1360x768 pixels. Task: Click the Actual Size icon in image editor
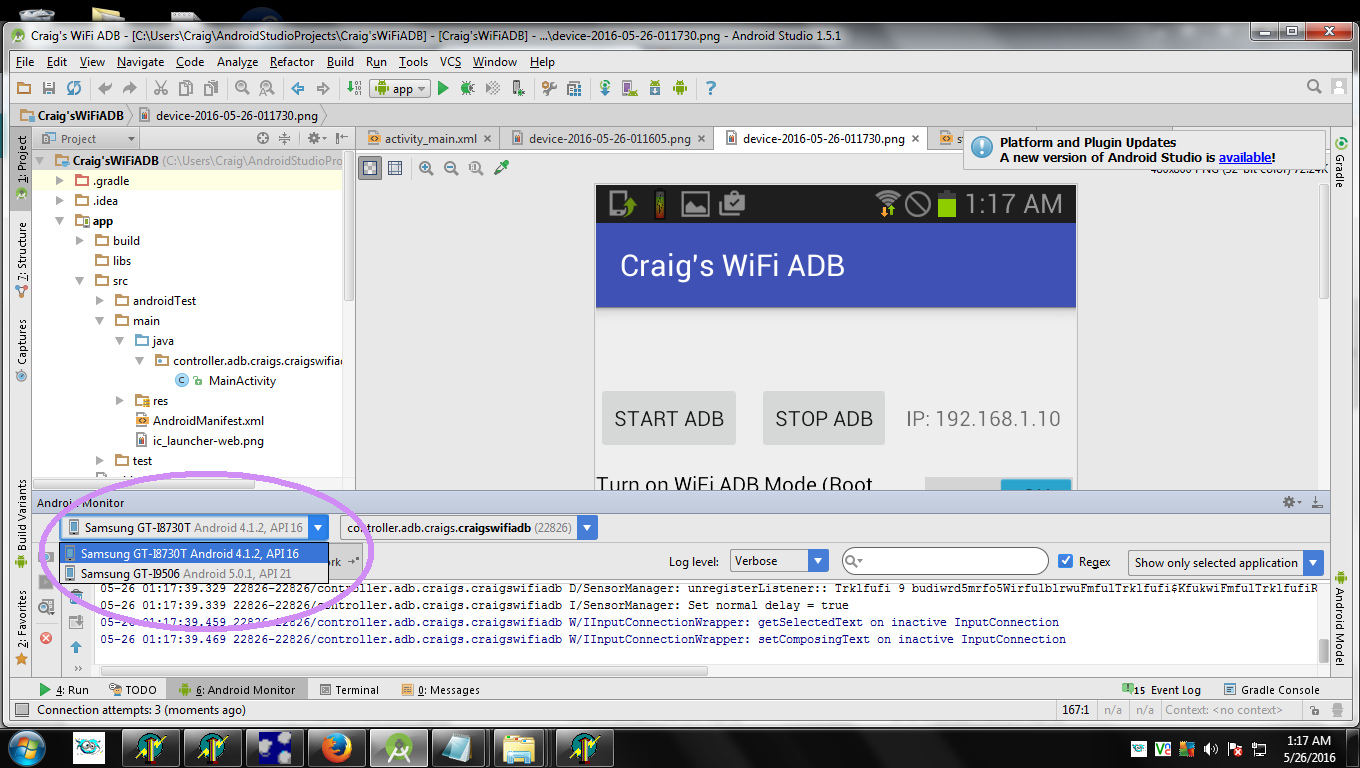pyautogui.click(x=476, y=168)
